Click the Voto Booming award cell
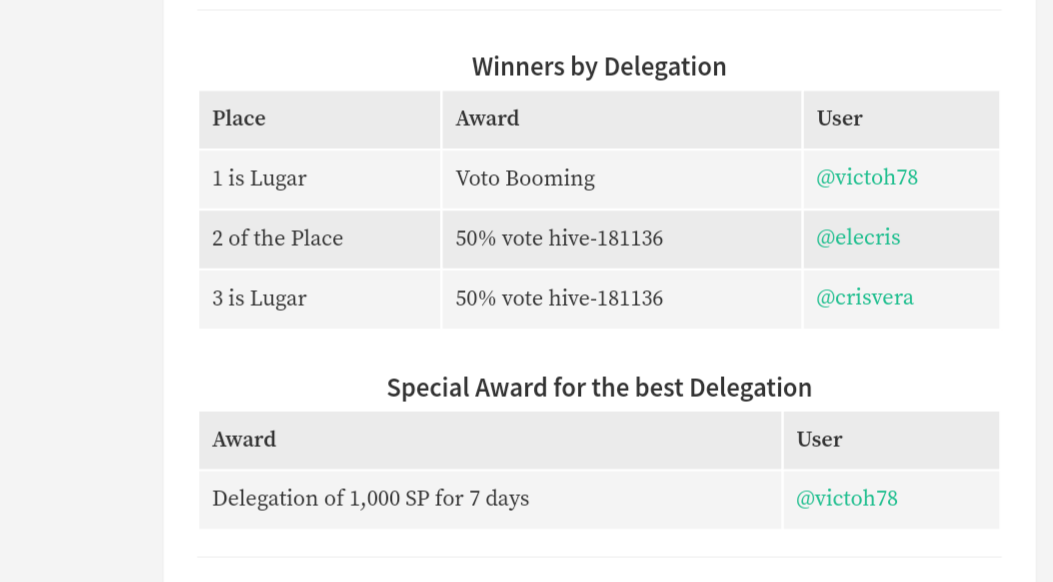The width and height of the screenshot is (1053, 582). (x=622, y=179)
